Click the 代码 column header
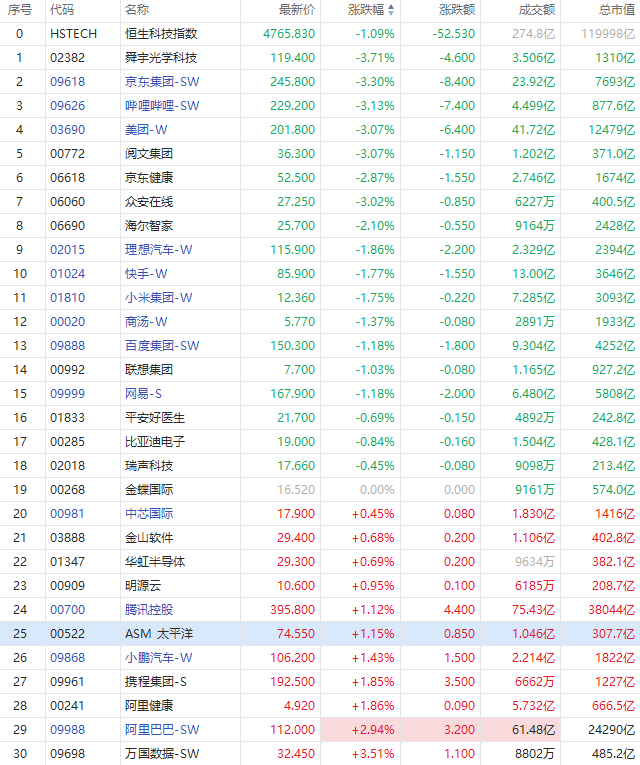This screenshot has height=765, width=640. tap(62, 10)
